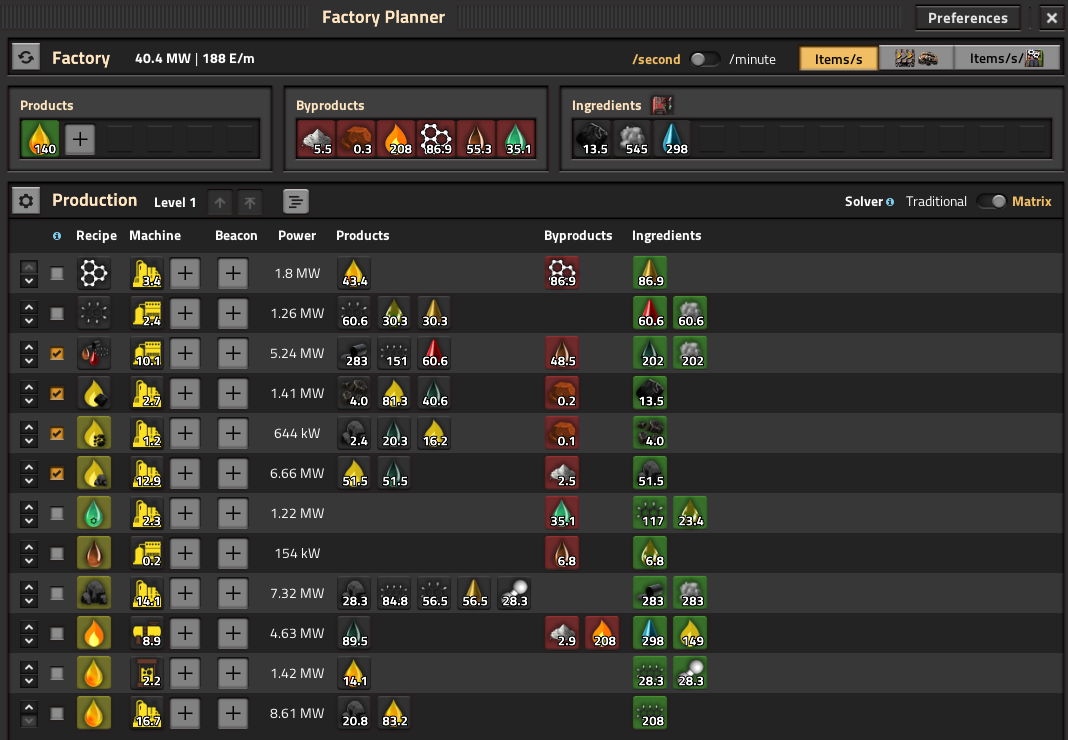Click the ingredients panel icon showing 298

pos(672,139)
